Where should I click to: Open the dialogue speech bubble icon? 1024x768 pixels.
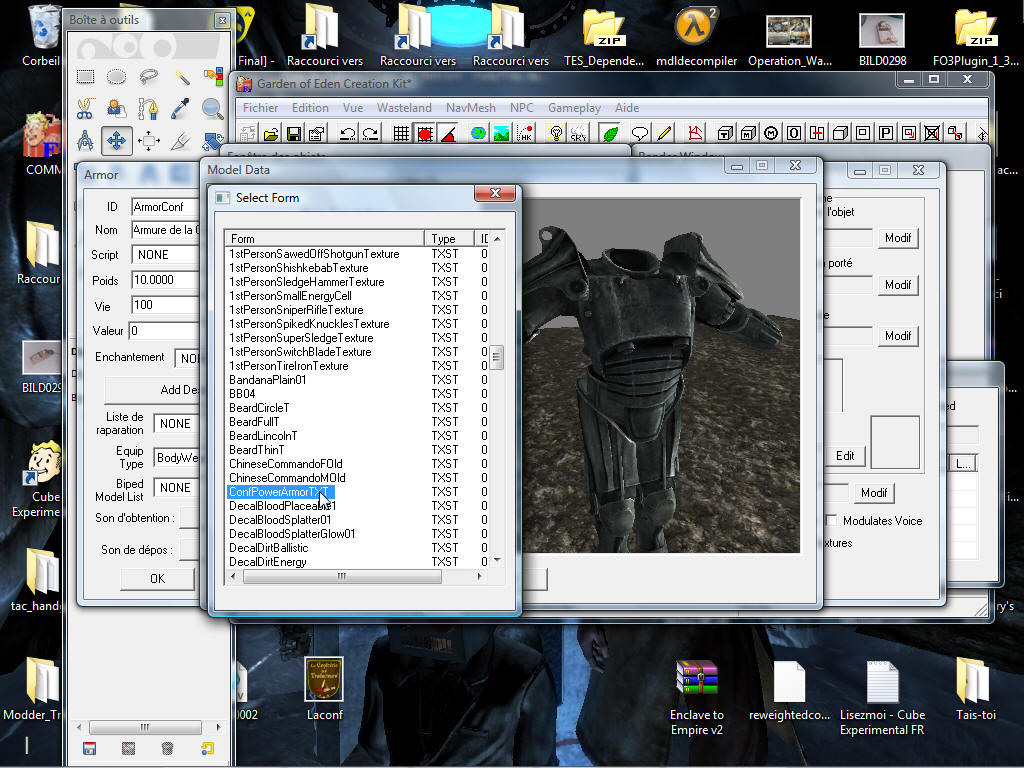[640, 134]
